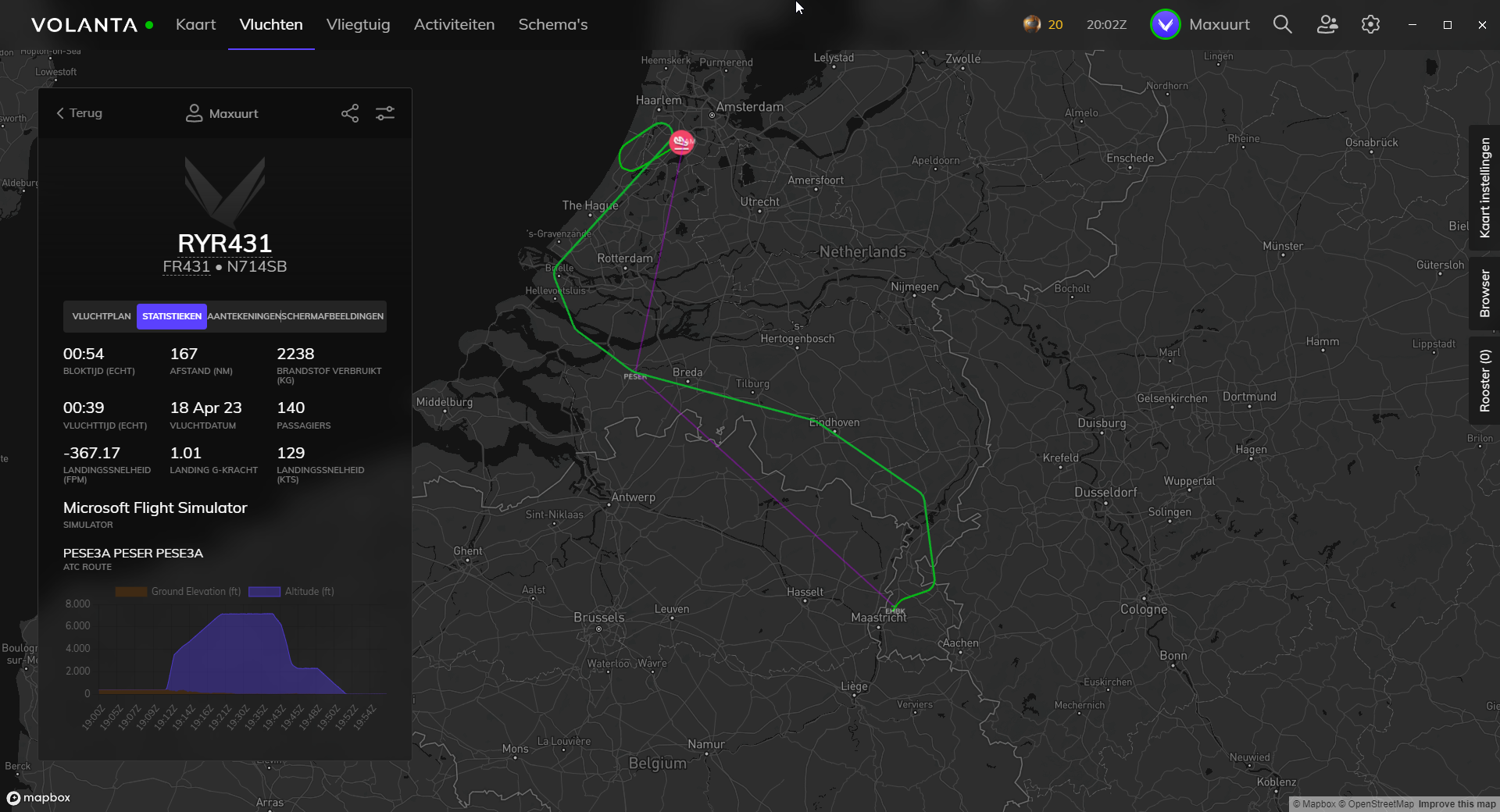Screen dimensions: 1500x812
Task: Open the Aantekeningen tab
Action: [x=244, y=316]
